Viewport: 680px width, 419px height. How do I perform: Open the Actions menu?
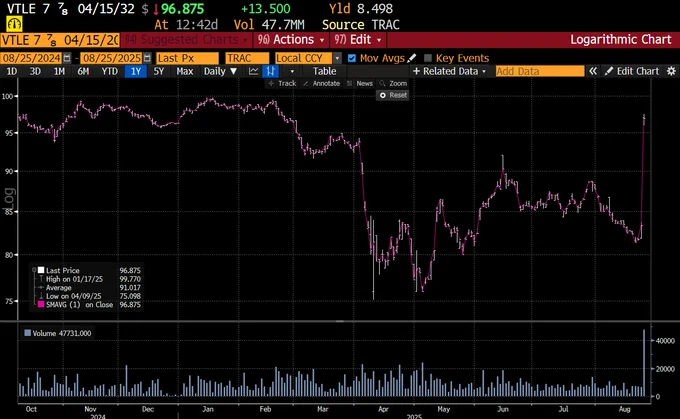tap(291, 40)
